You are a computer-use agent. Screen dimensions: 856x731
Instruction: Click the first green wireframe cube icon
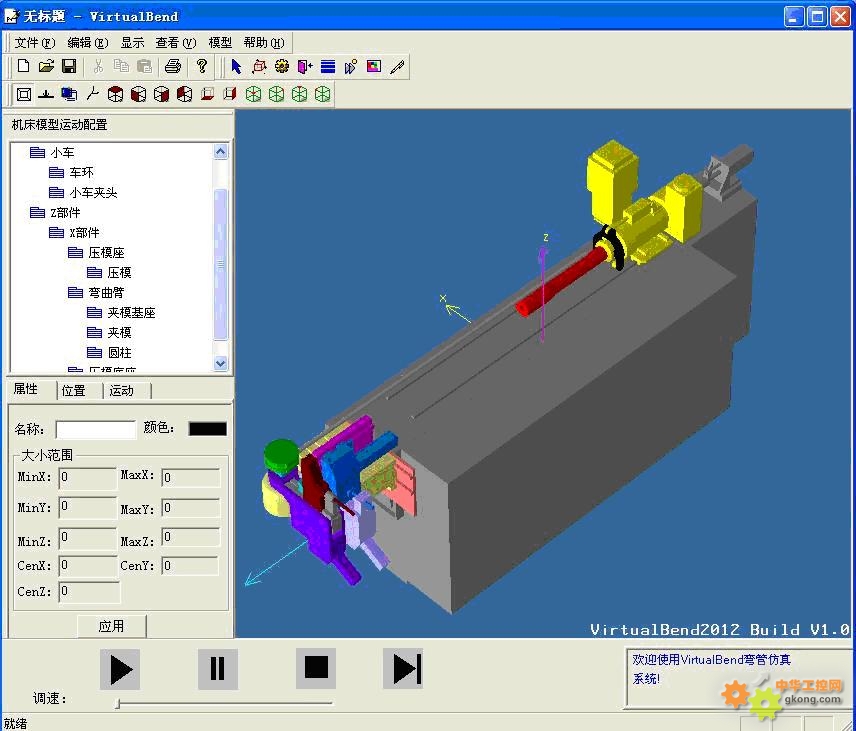[253, 94]
